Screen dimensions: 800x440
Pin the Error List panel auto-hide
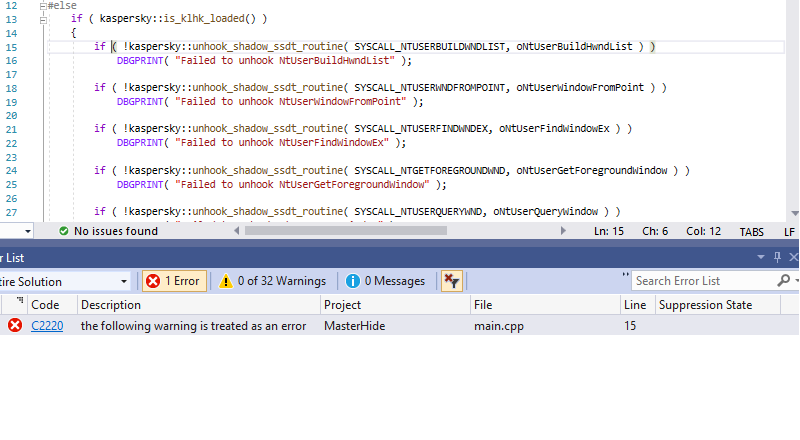[x=777, y=257]
